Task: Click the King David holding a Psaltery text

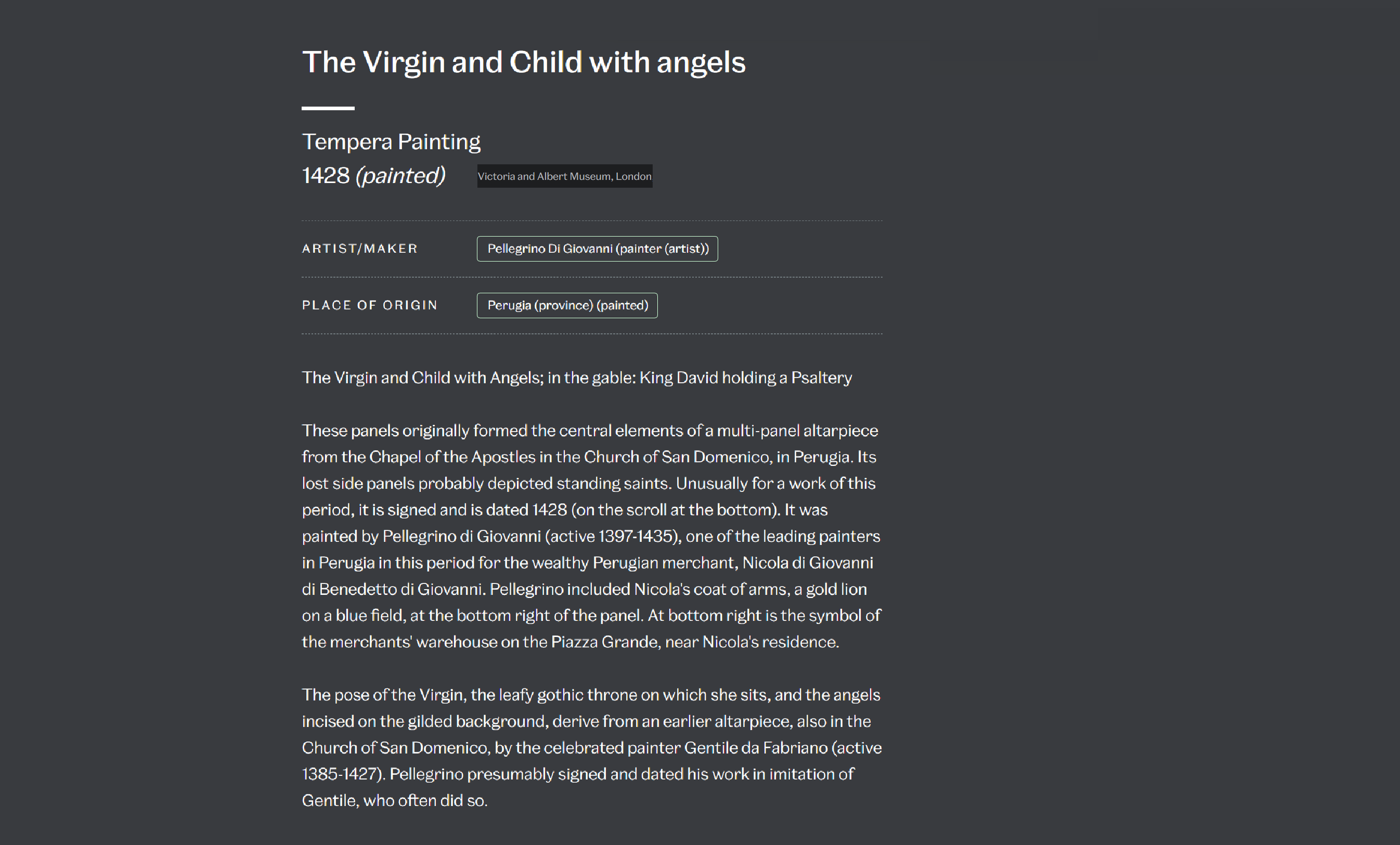Action: point(745,378)
